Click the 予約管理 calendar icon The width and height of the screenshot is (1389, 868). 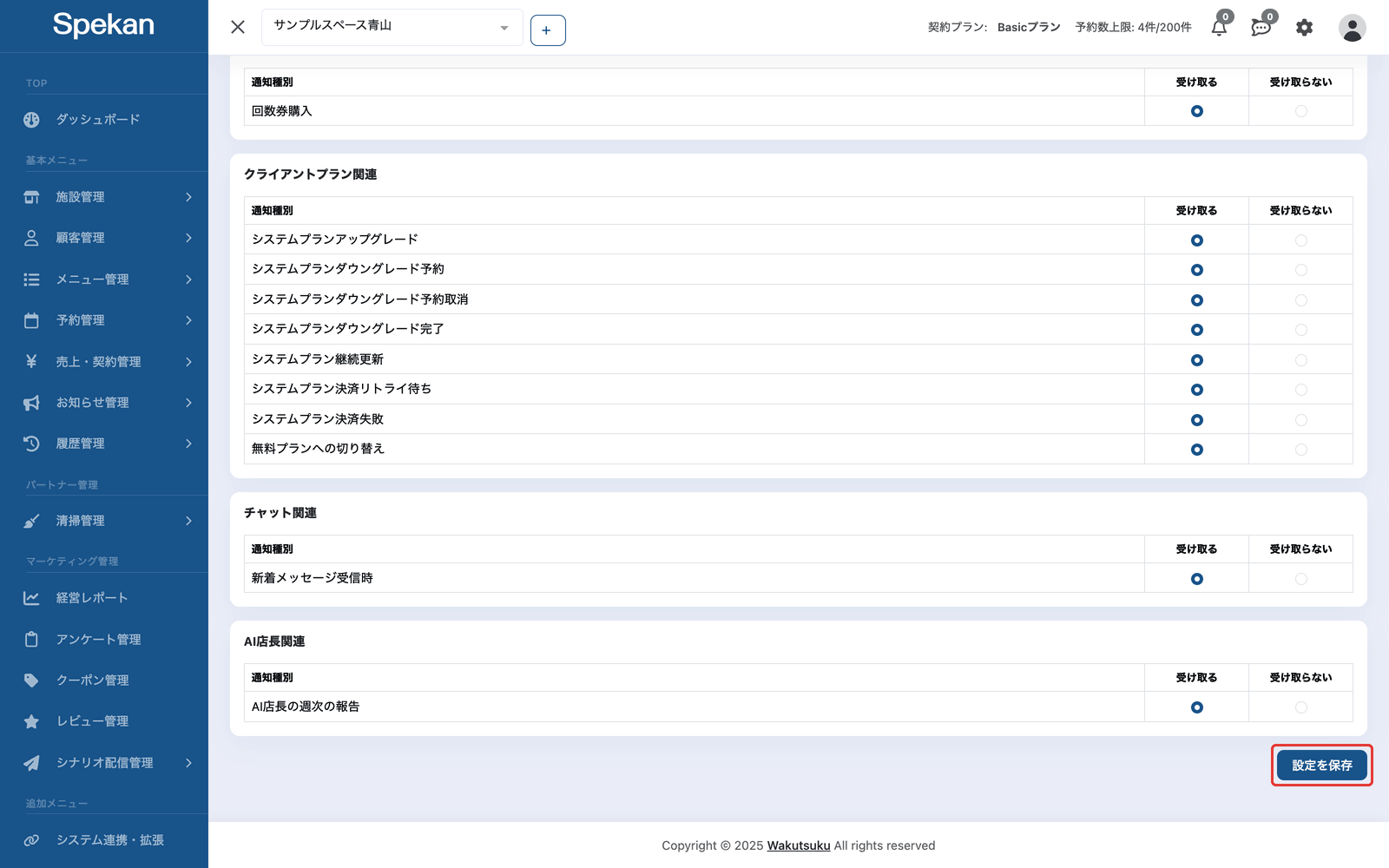tap(31, 320)
